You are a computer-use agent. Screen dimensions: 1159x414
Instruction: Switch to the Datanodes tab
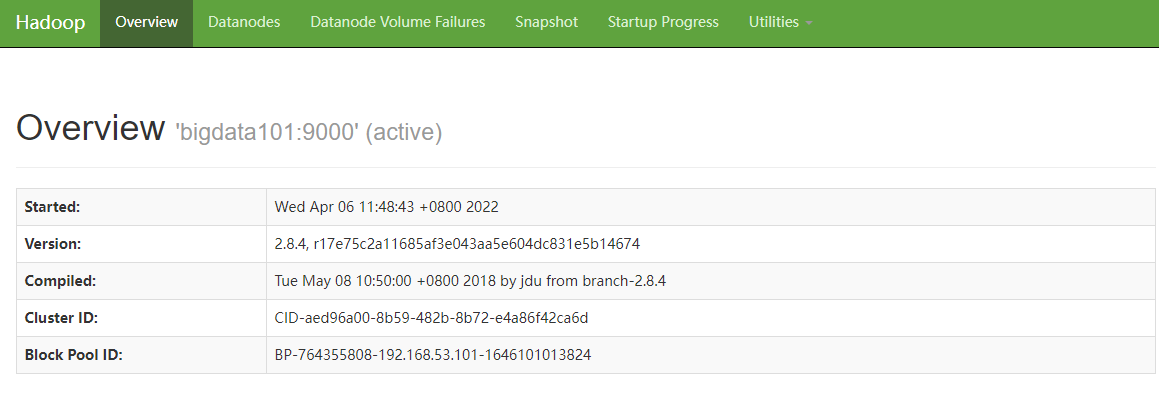coord(244,22)
